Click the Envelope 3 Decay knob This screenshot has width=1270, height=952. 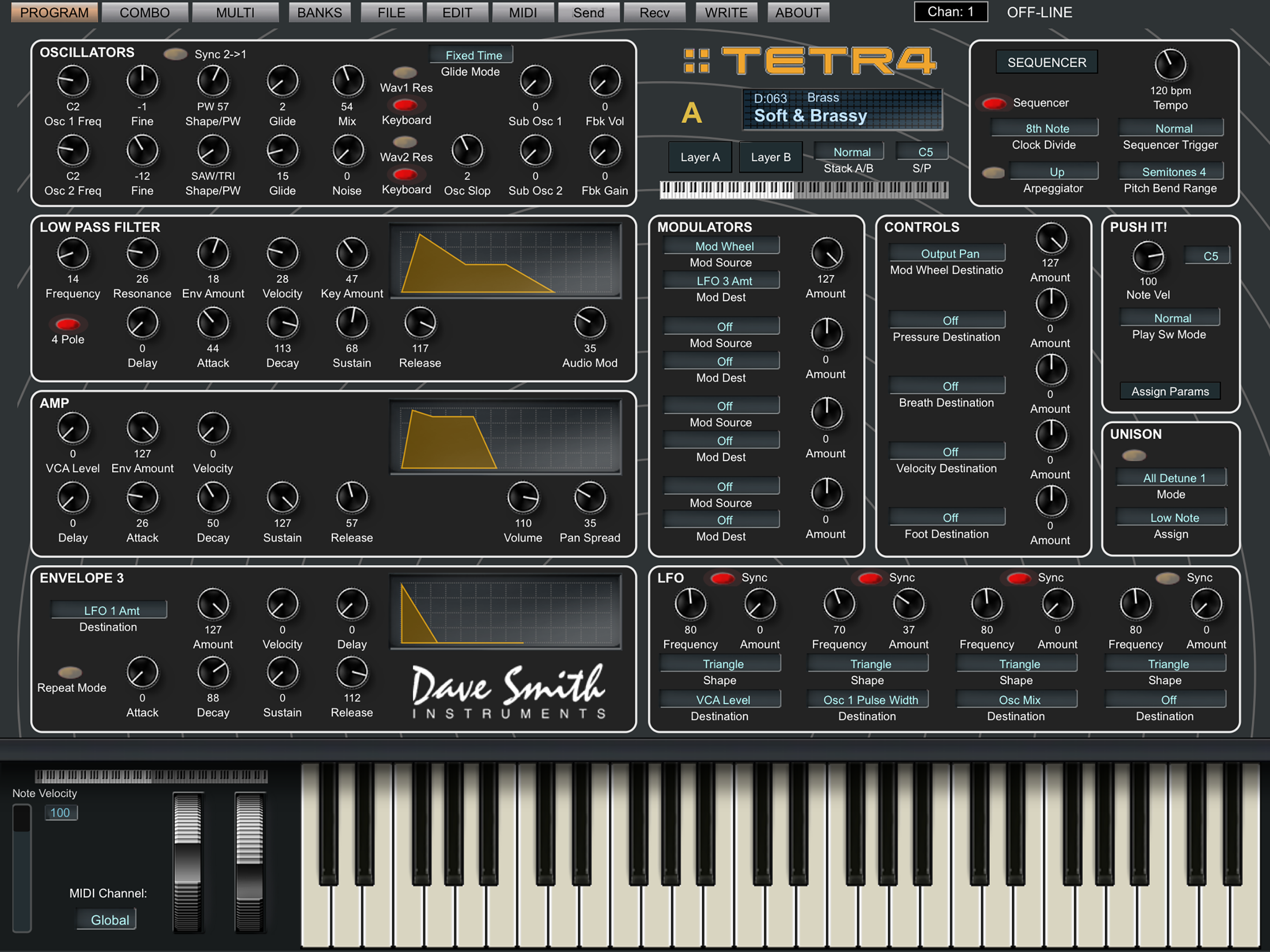coord(212,673)
